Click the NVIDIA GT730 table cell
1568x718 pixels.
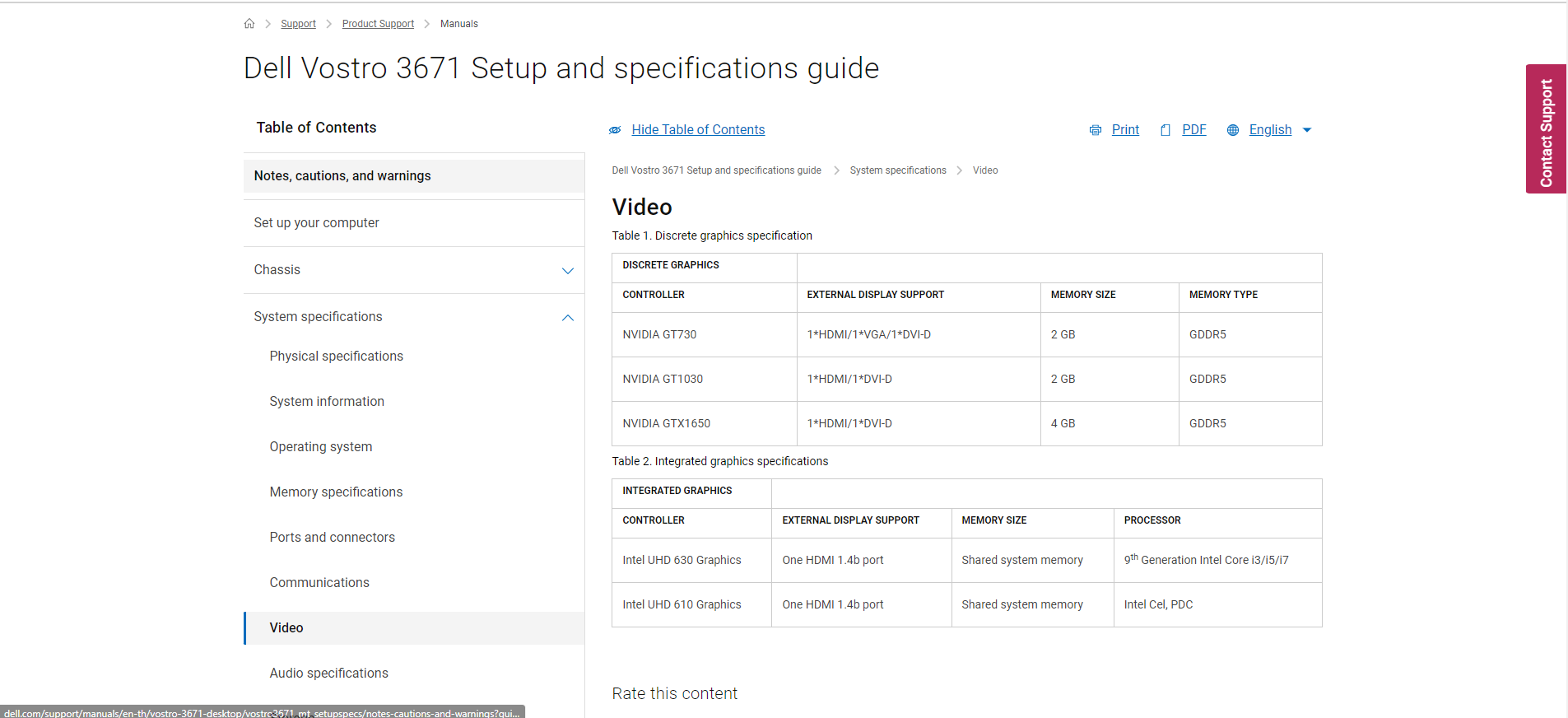click(x=705, y=335)
